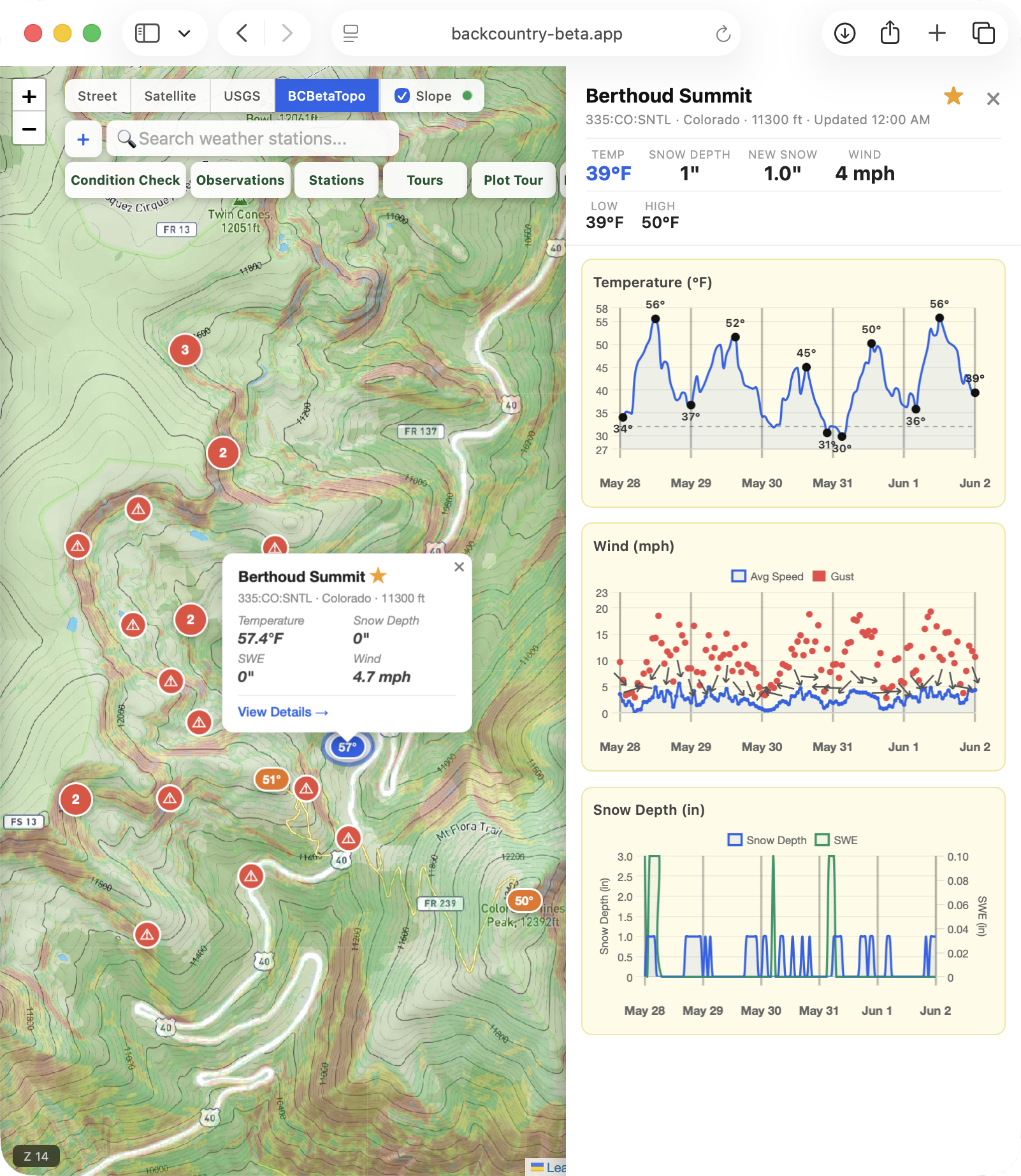The height and width of the screenshot is (1176, 1021).
Task: Open Observations
Action: click(240, 180)
